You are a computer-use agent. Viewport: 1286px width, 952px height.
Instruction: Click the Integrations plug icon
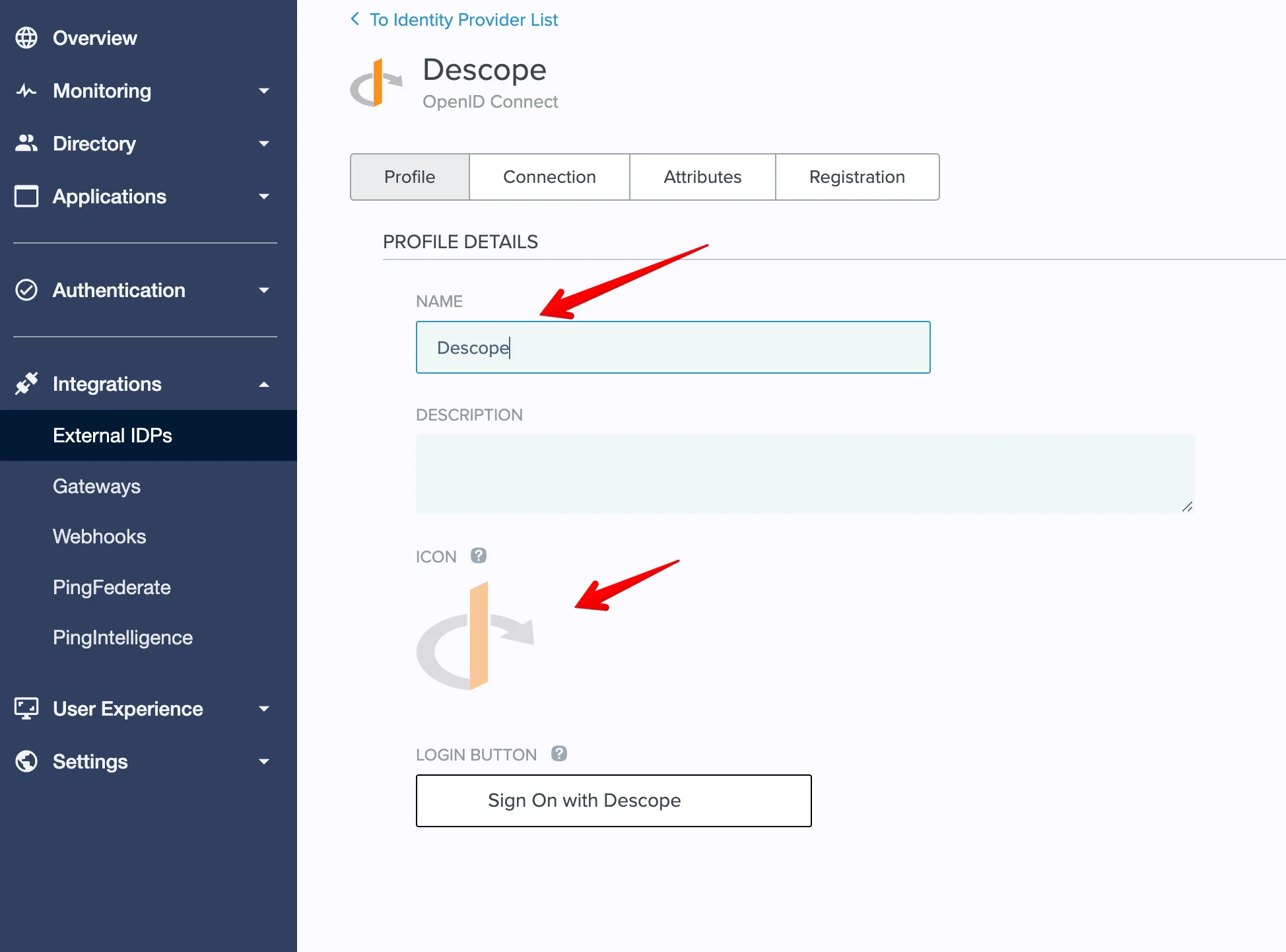coord(26,383)
